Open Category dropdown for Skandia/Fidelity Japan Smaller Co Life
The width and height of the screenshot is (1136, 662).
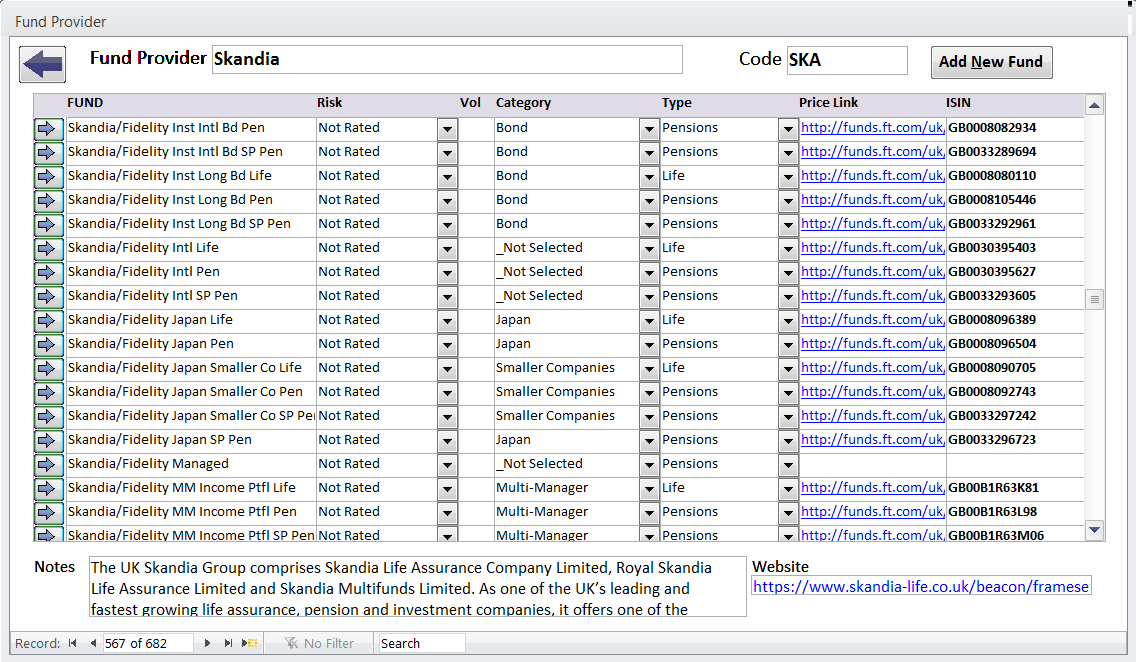coord(649,369)
